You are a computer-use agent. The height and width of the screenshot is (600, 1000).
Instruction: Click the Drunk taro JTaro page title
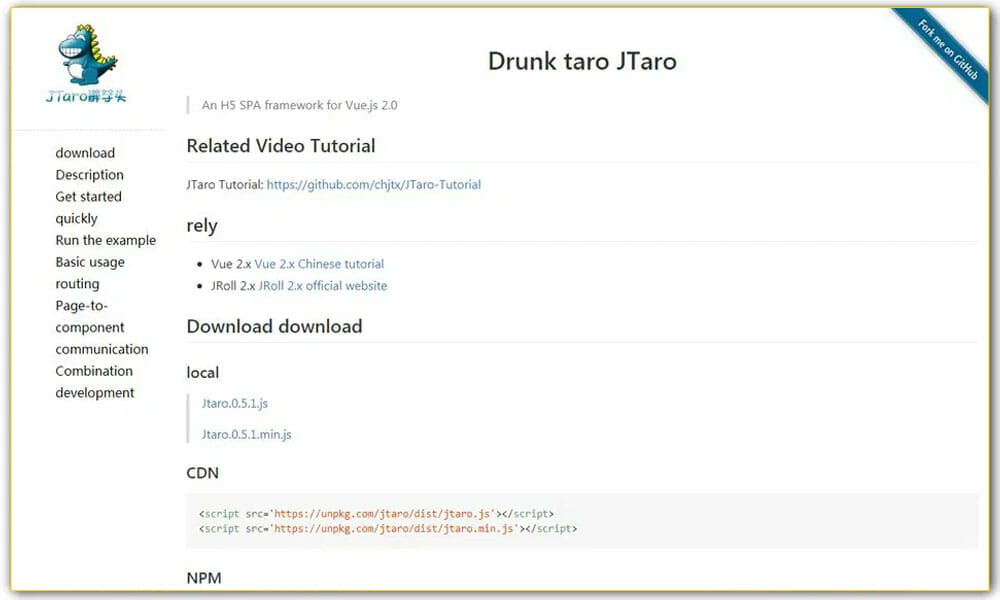point(581,61)
